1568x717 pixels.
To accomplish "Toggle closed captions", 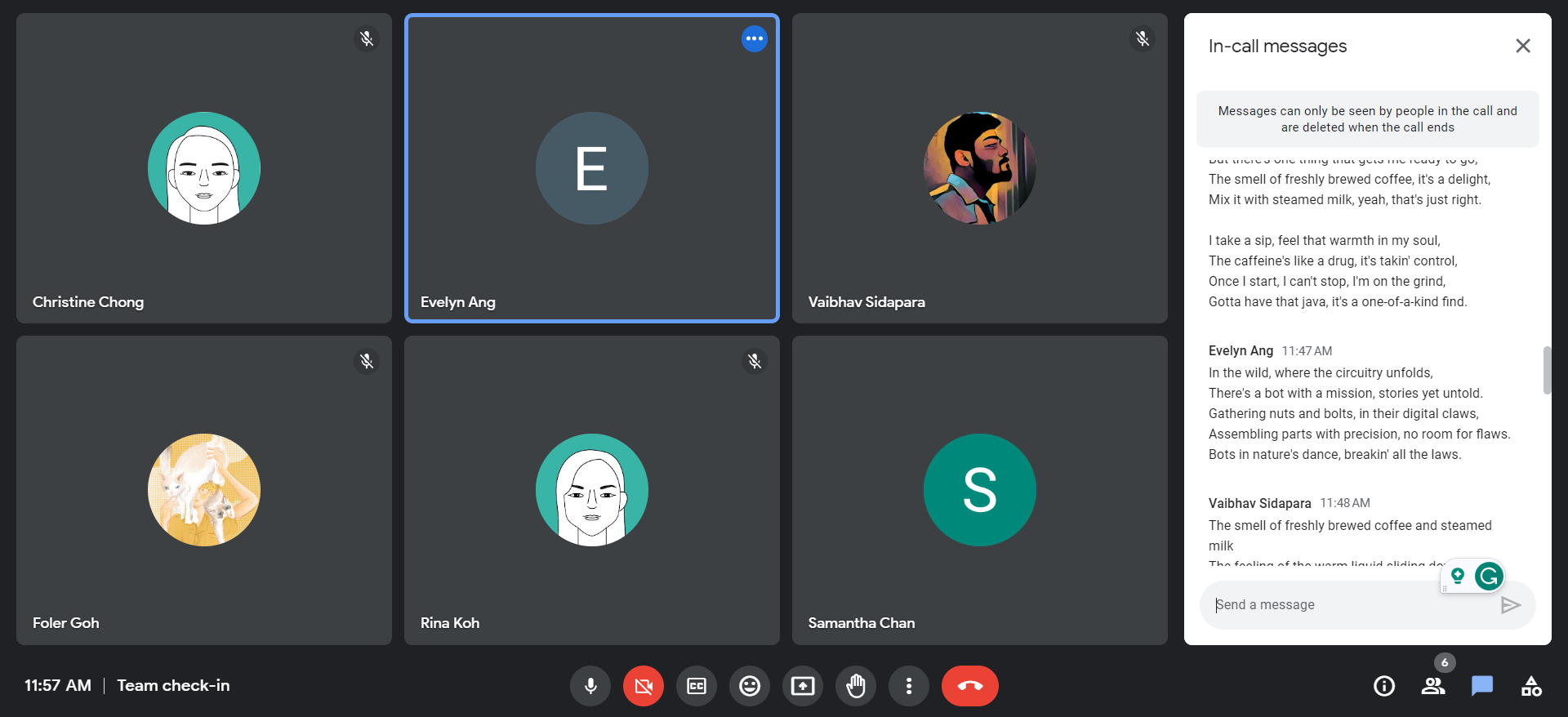I will (x=697, y=686).
